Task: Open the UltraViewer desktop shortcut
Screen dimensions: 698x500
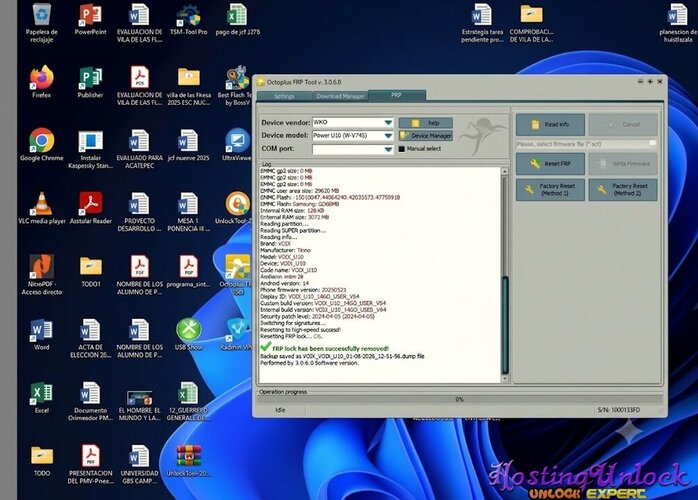Action: pyautogui.click(x=237, y=145)
